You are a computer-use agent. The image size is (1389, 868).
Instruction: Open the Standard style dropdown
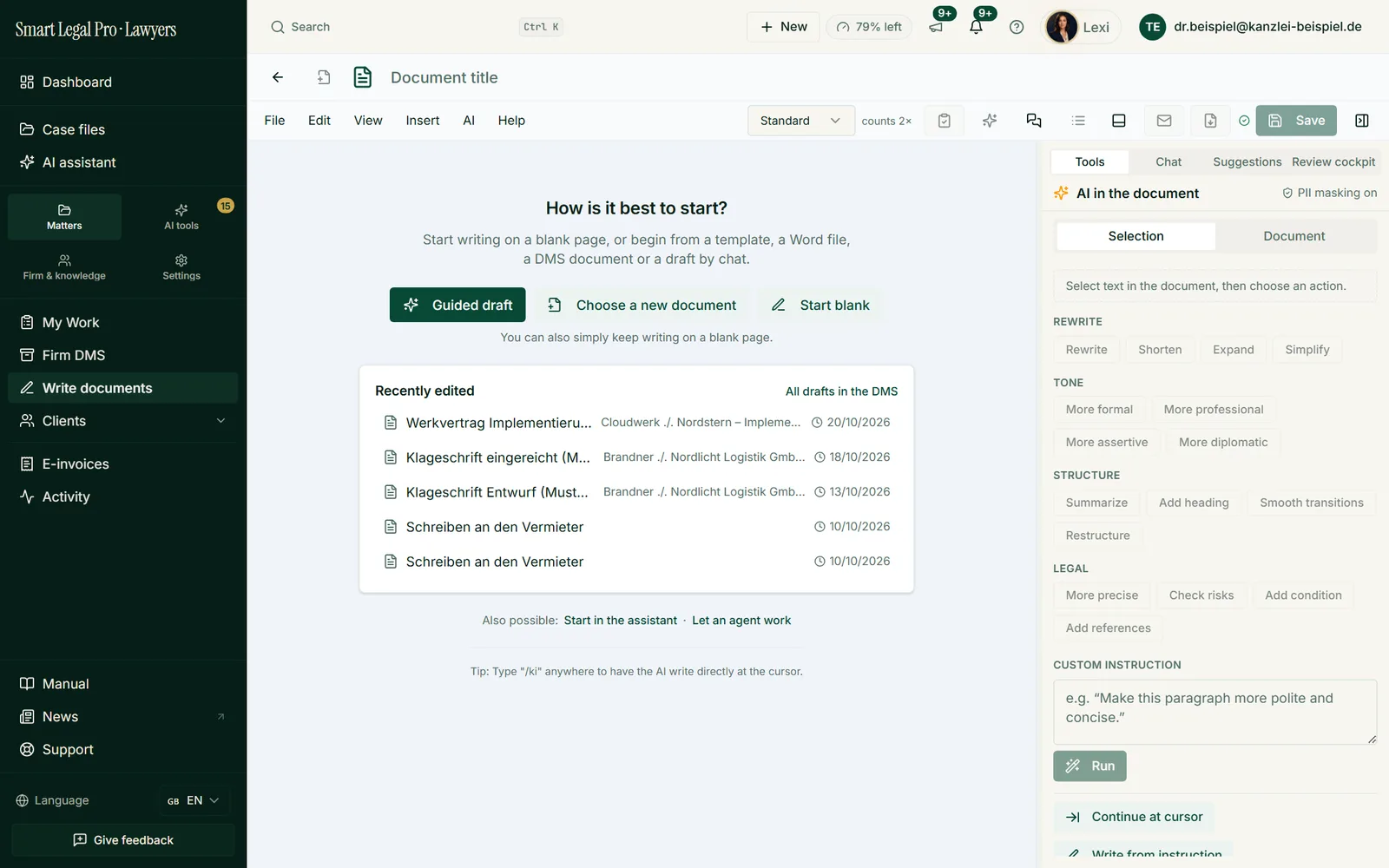tap(800, 121)
